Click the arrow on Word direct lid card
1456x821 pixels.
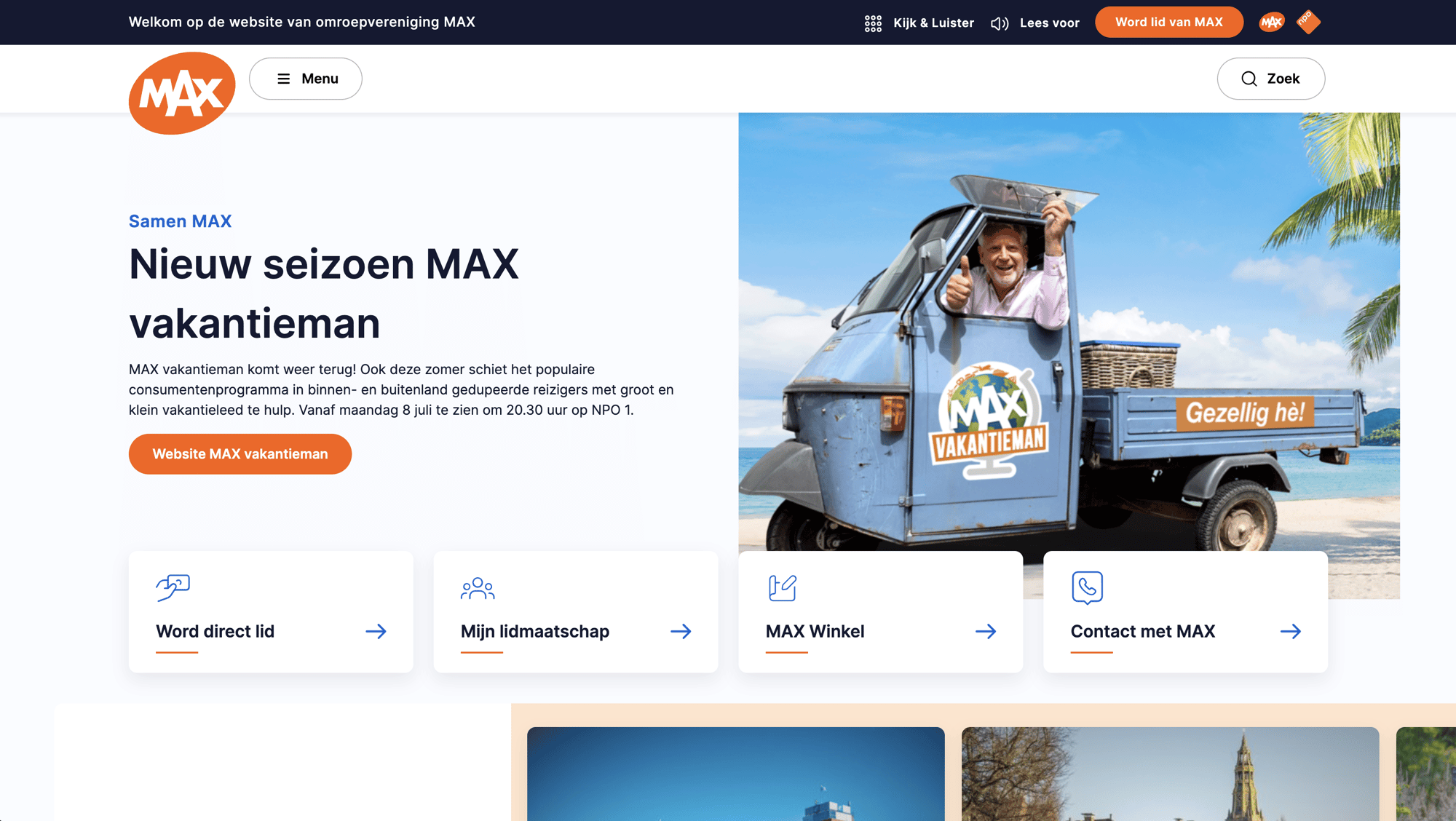point(376,631)
